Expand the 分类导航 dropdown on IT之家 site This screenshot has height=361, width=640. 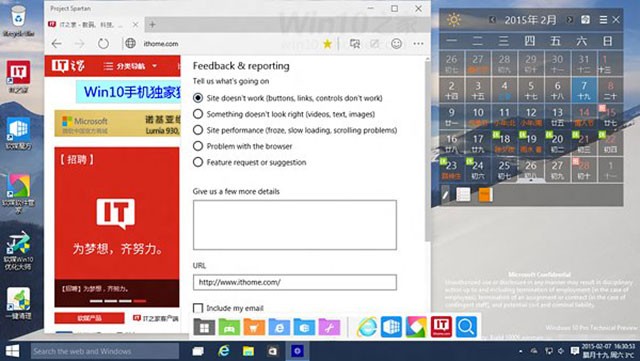[130, 66]
